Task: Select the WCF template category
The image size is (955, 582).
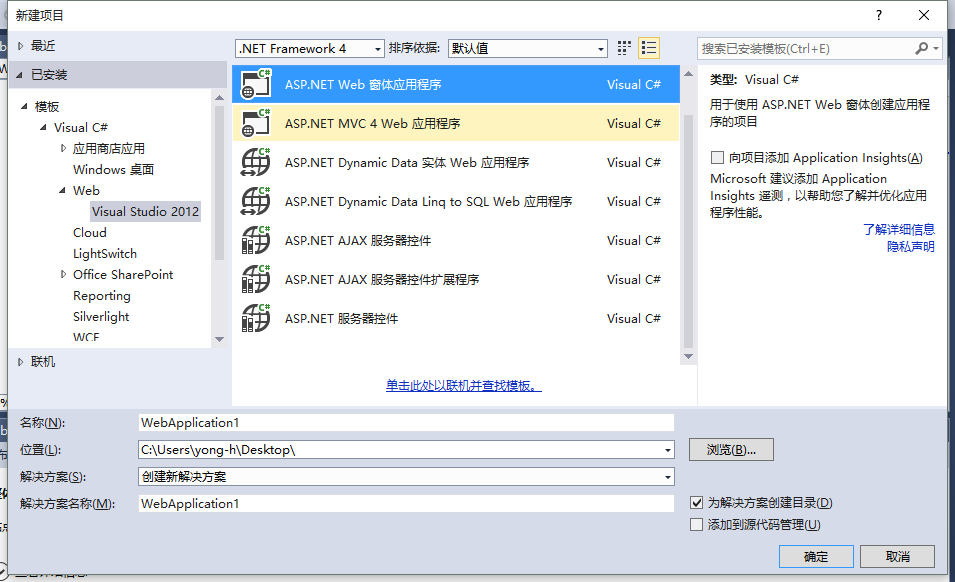Action: click(86, 337)
